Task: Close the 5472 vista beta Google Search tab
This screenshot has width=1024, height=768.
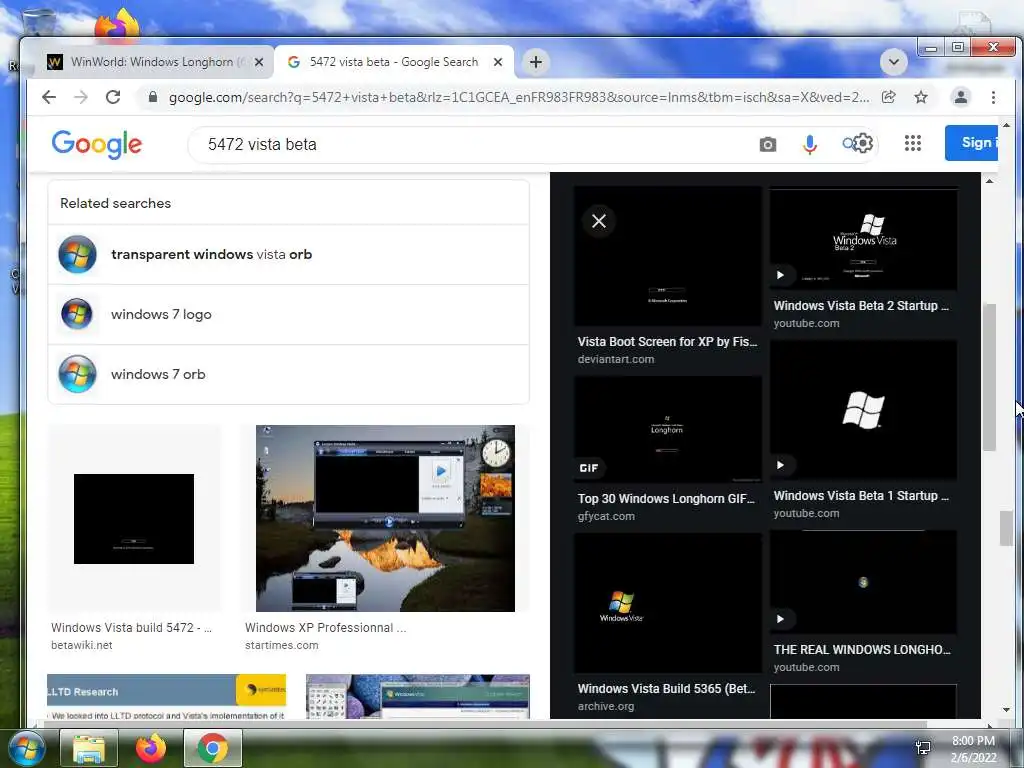Action: click(498, 62)
